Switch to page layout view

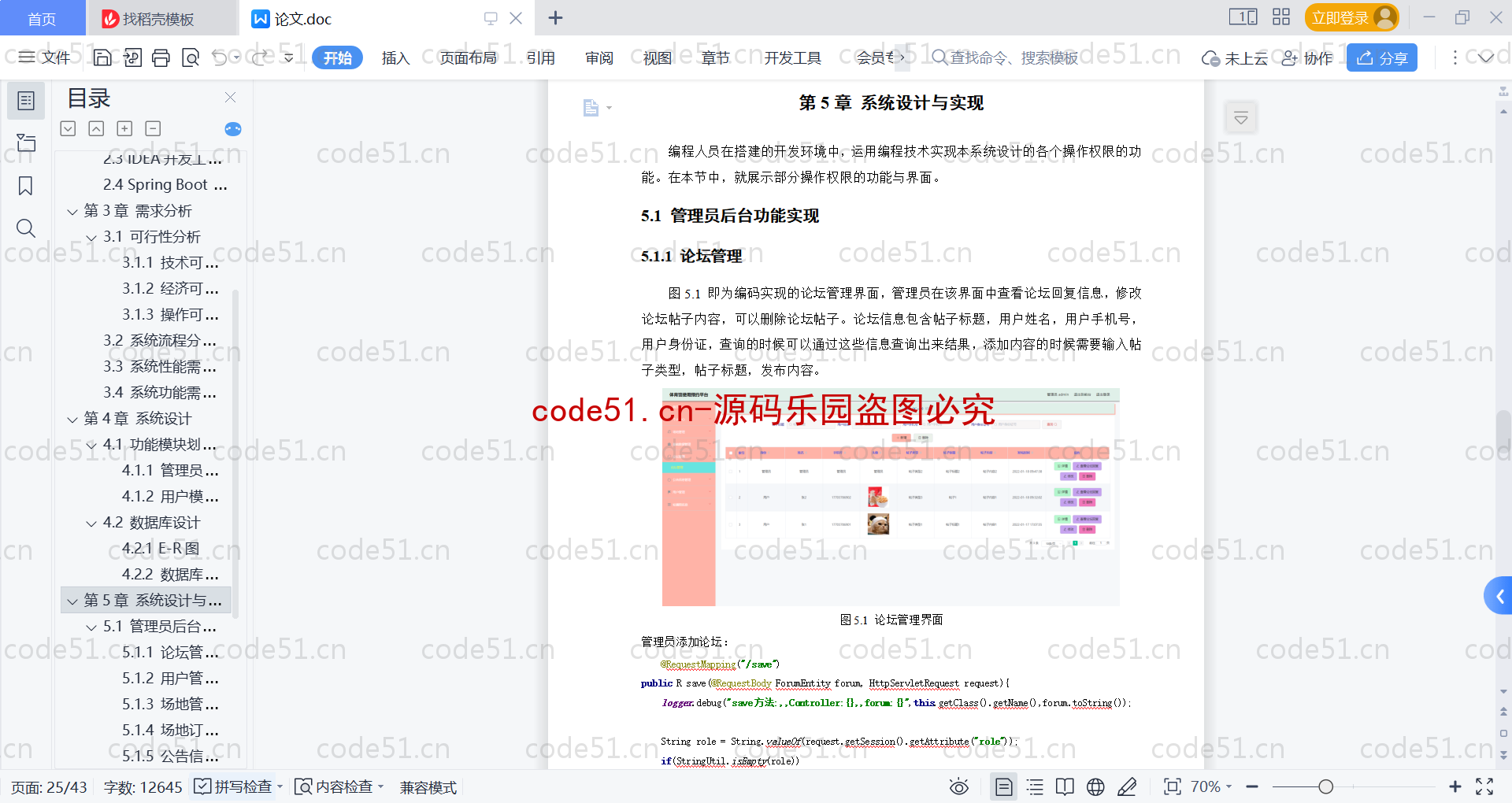pos(1004,786)
